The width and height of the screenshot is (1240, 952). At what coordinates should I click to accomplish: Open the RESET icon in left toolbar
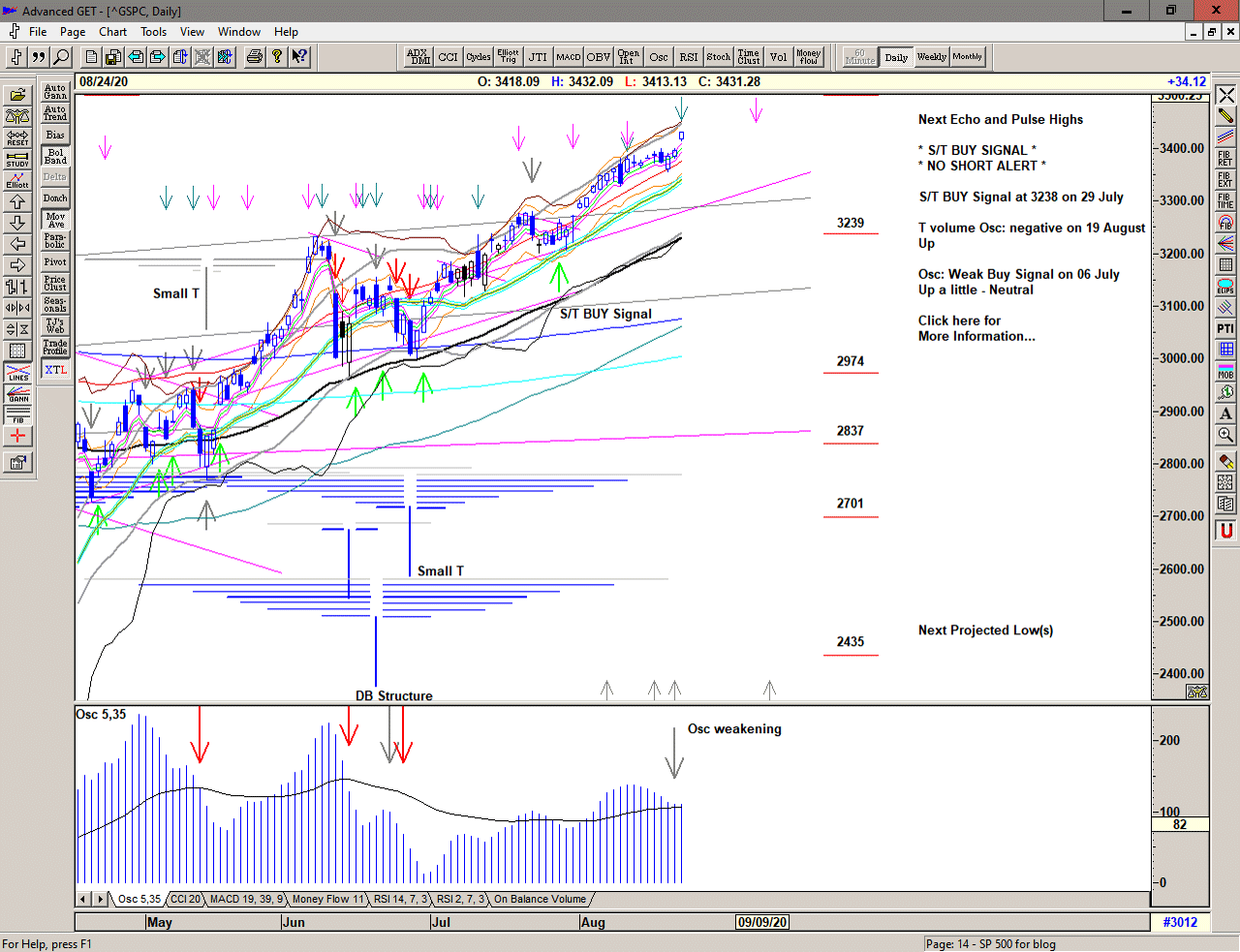[x=17, y=138]
